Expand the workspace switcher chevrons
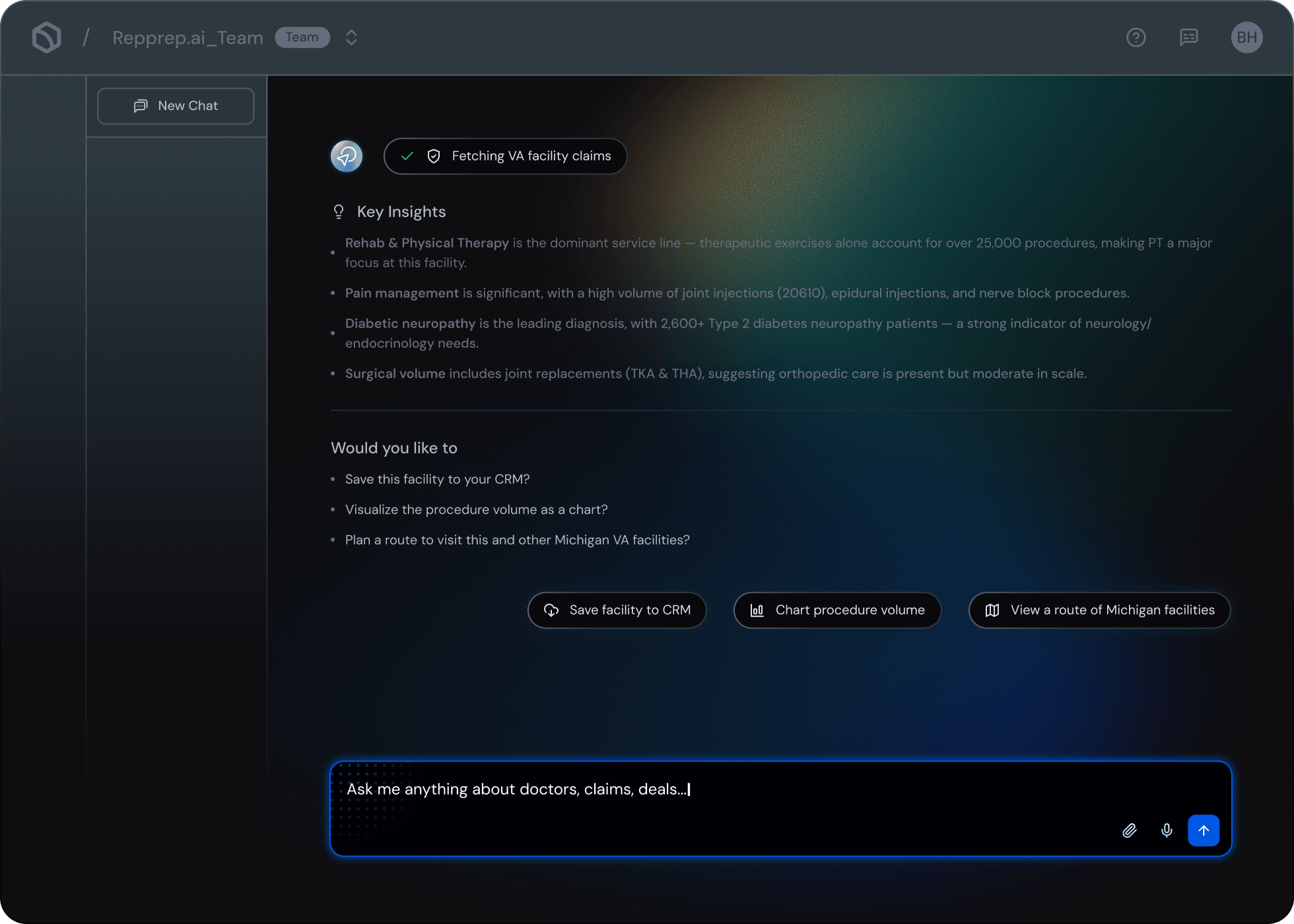Screen dimensions: 1294x924 (x=351, y=38)
